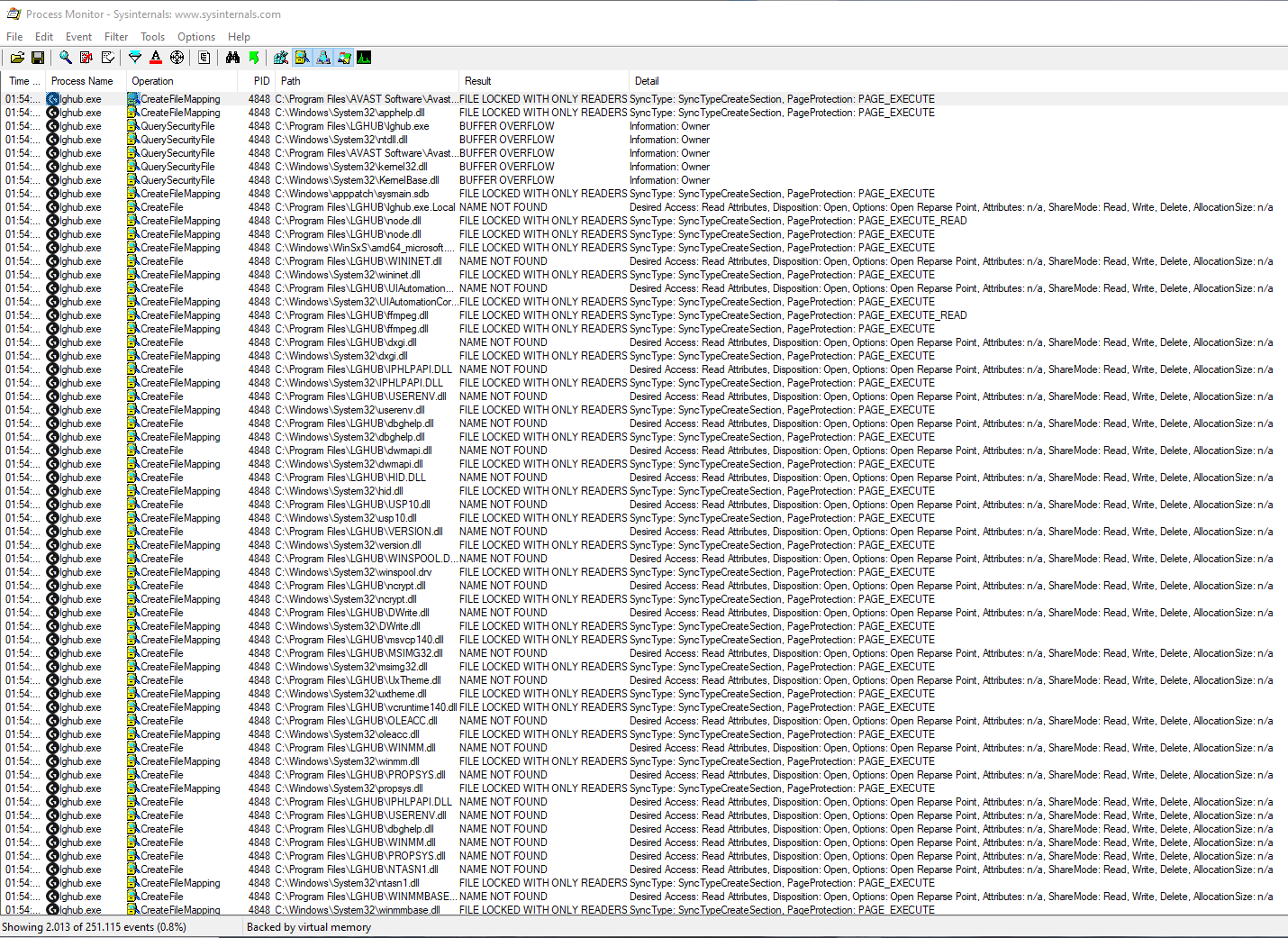
Task: Open the File menu
Action: point(14,37)
